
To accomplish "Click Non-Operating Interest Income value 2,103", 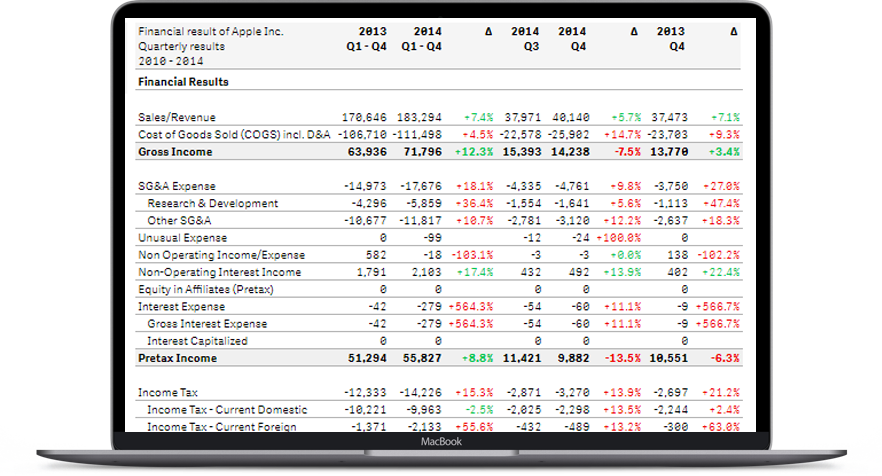I will (426, 272).
